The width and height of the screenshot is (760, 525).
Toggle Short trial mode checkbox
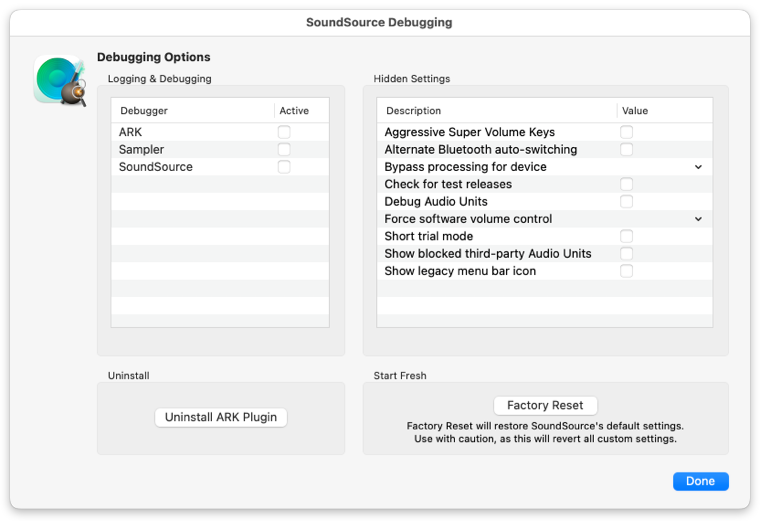click(626, 236)
